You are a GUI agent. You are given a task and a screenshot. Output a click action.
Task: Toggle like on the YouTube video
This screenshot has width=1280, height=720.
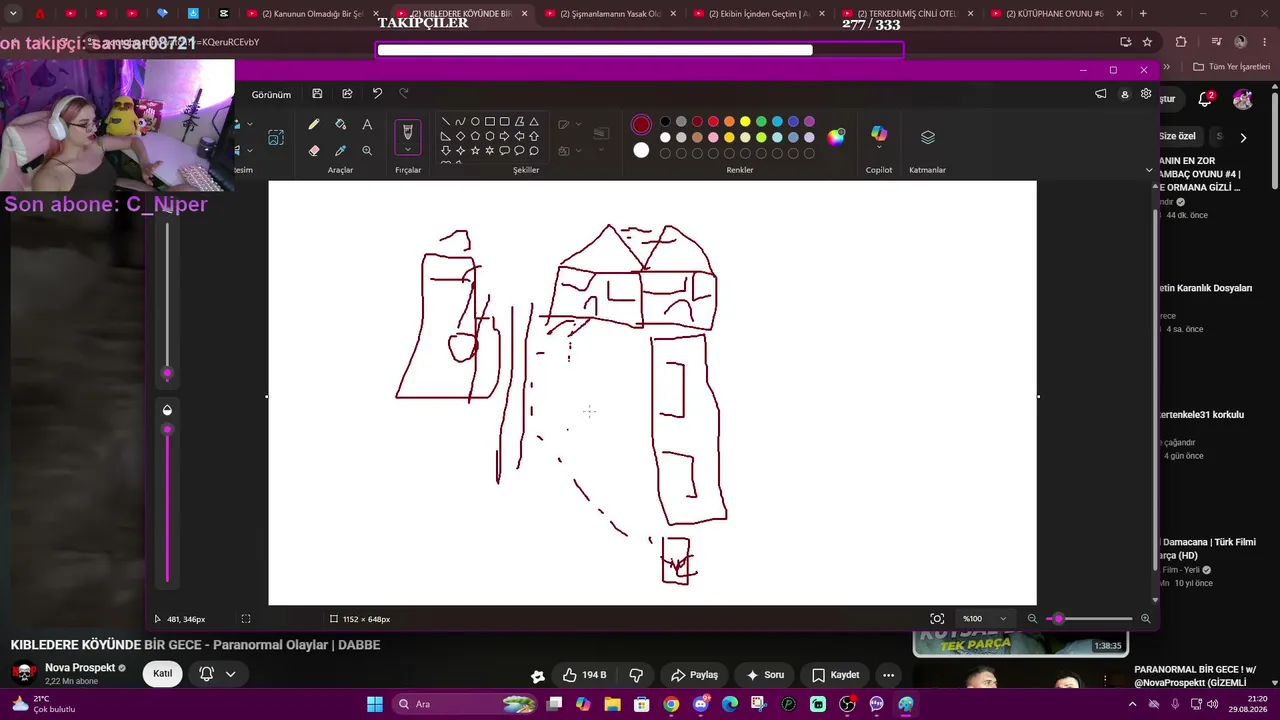(x=583, y=675)
